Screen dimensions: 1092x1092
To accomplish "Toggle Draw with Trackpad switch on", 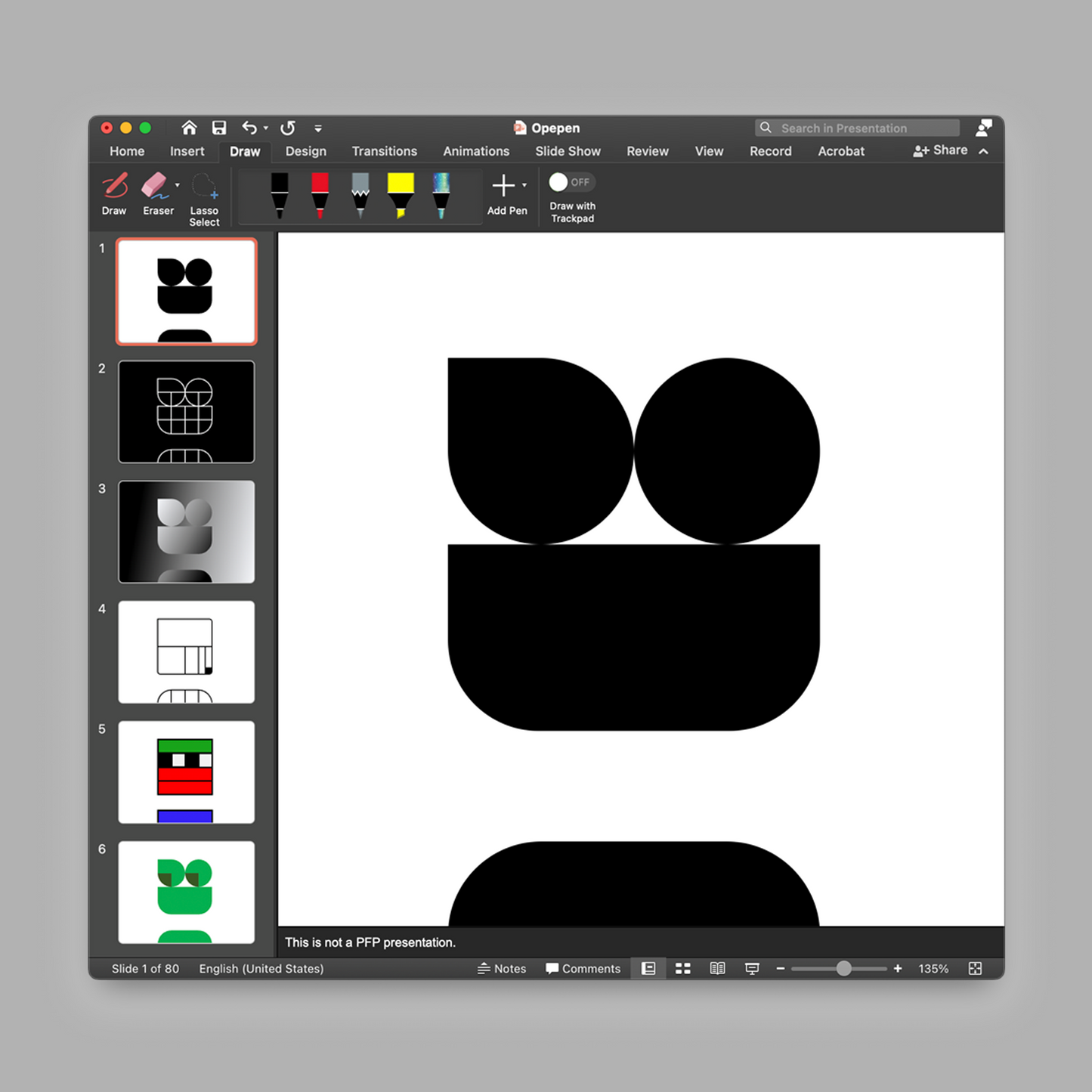I will click(571, 182).
